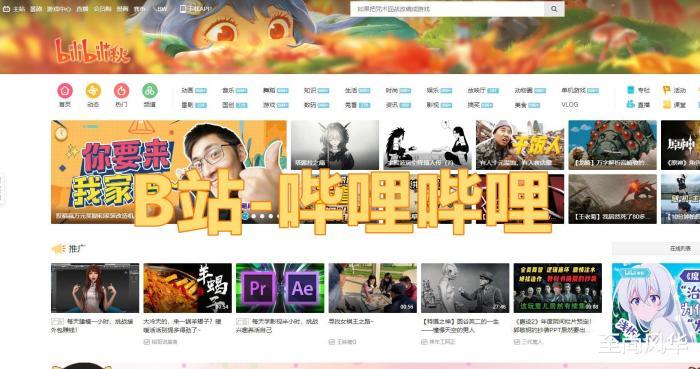This screenshot has width=700, height=369.
Task: Select the 音乐 category
Action: tap(228, 90)
